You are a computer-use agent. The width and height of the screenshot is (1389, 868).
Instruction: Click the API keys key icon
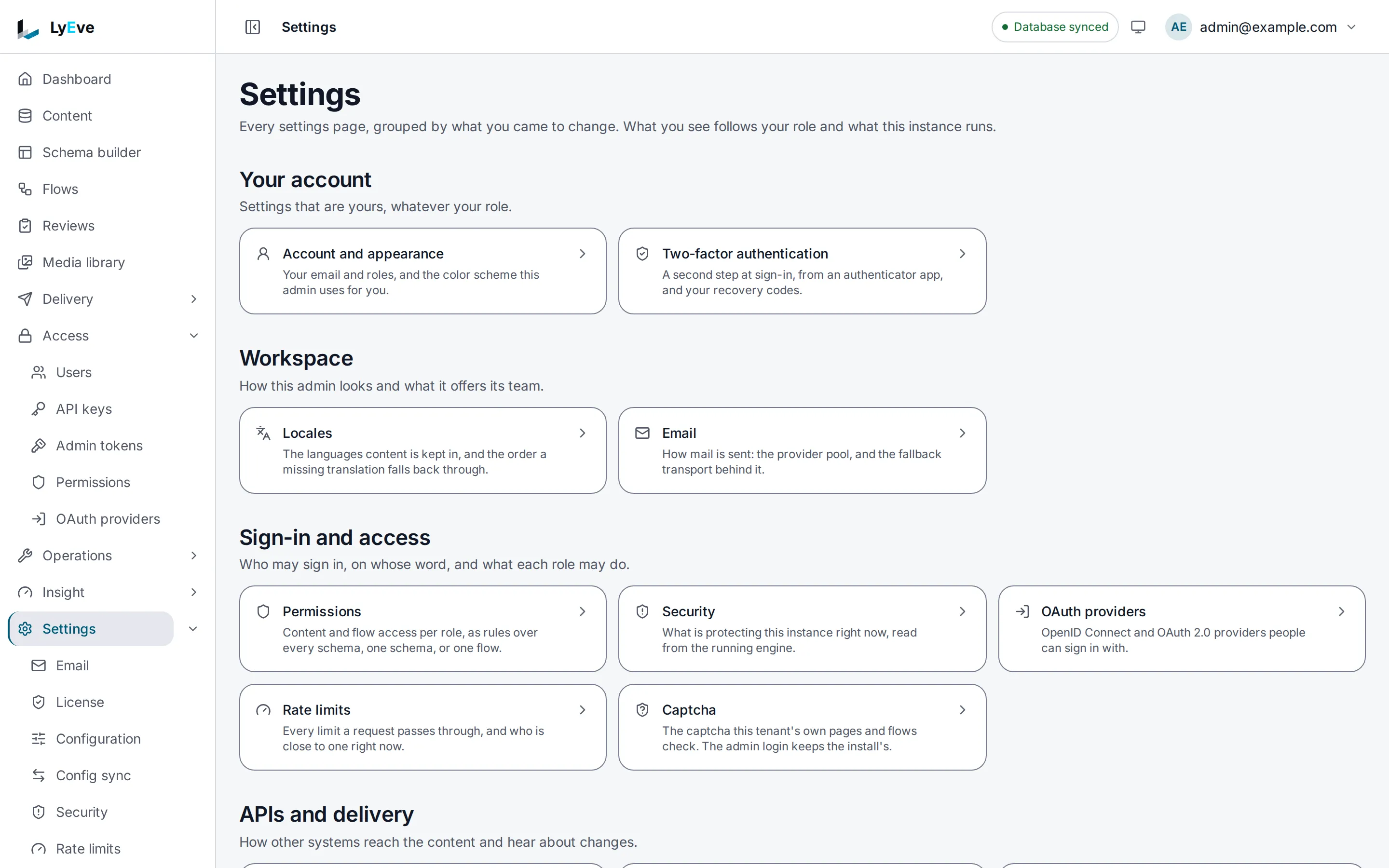click(x=39, y=409)
